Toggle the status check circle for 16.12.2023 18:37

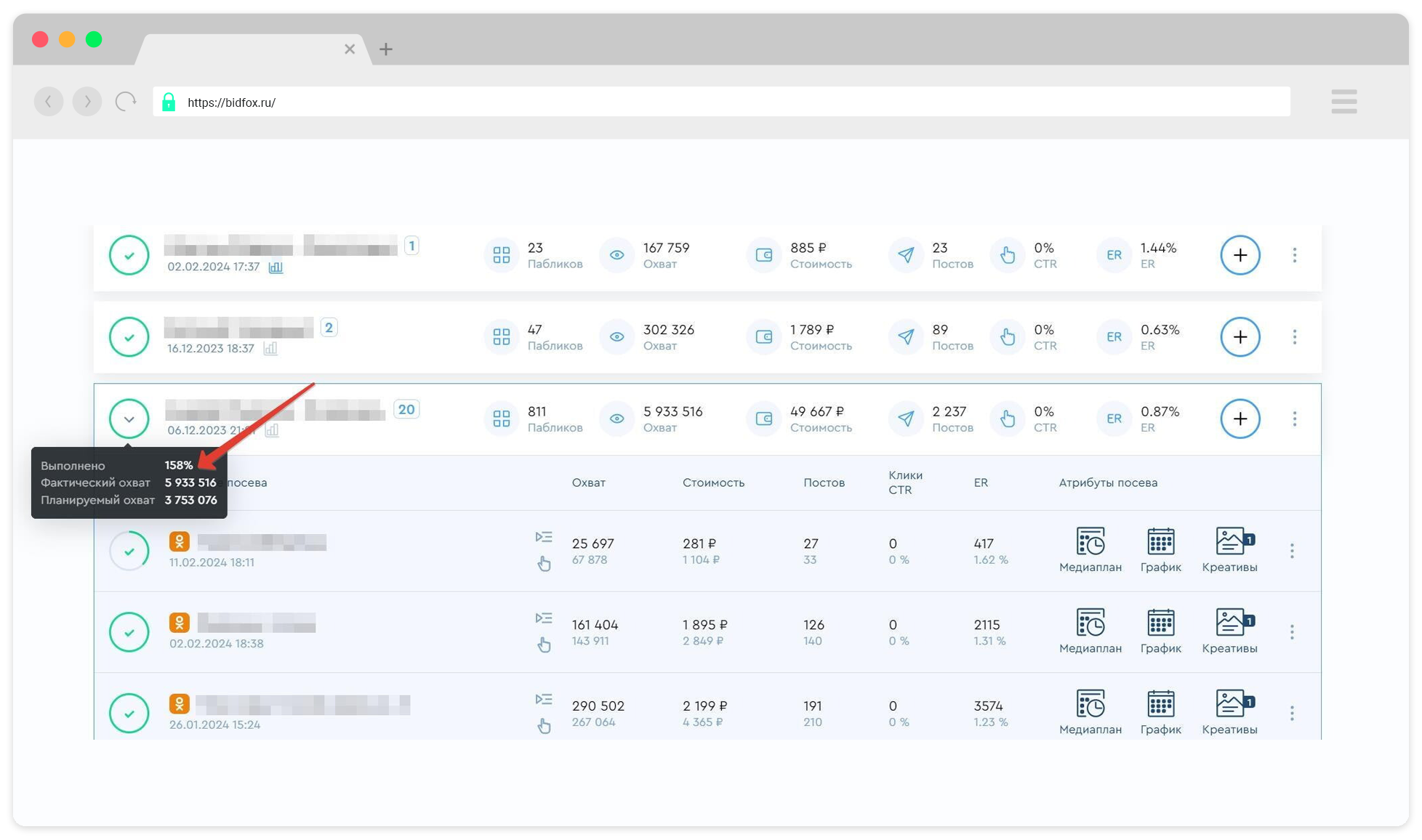tap(129, 337)
